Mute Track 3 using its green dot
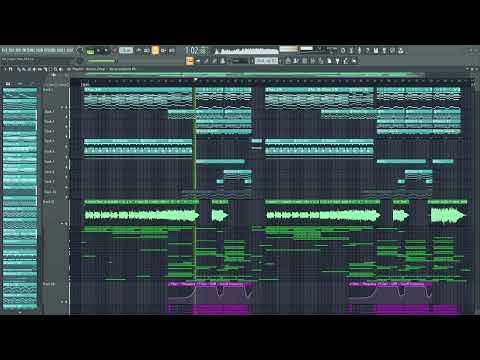 click(x=66, y=127)
